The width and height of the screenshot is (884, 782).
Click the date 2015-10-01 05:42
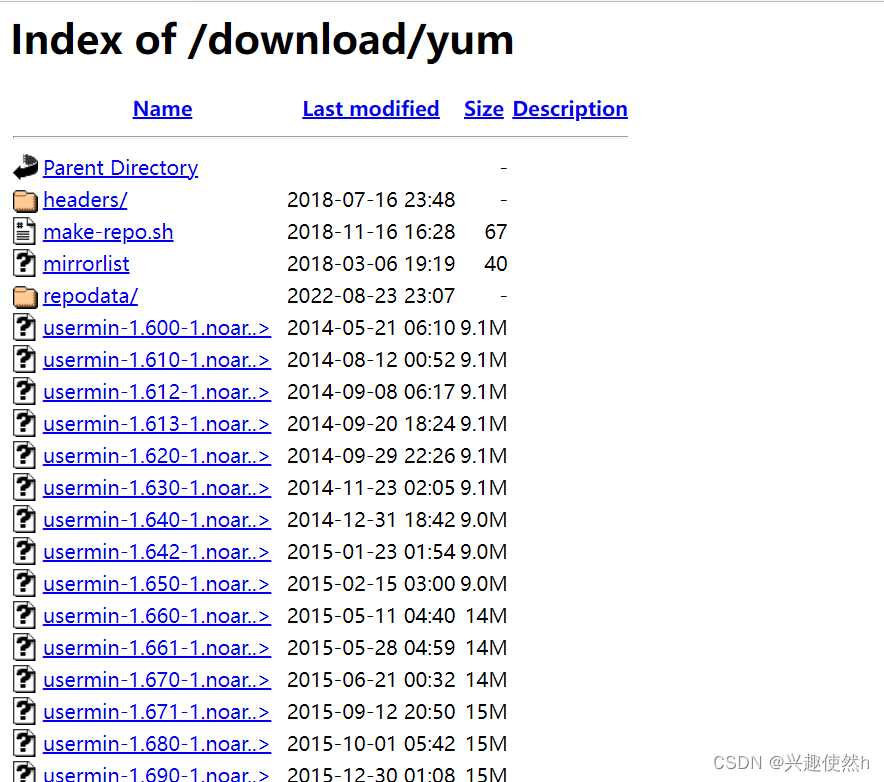point(371,744)
